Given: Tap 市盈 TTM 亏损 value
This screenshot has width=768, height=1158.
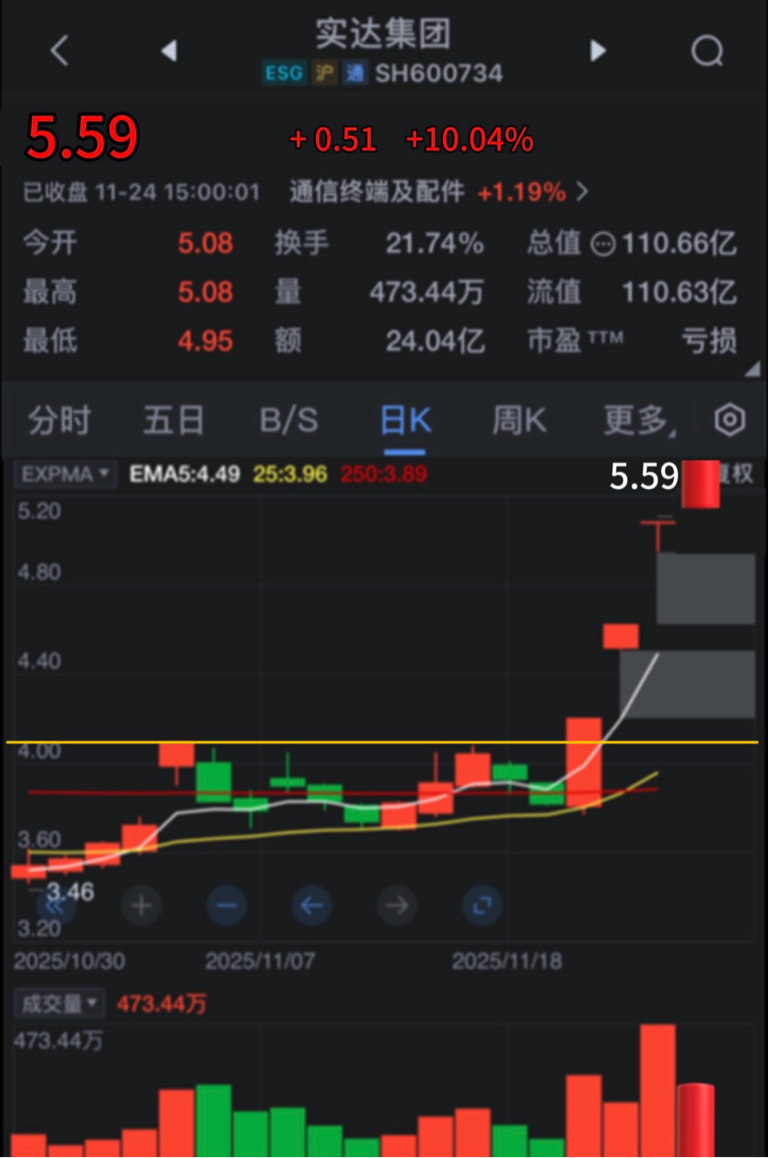Looking at the screenshot, I should pyautogui.click(x=708, y=341).
